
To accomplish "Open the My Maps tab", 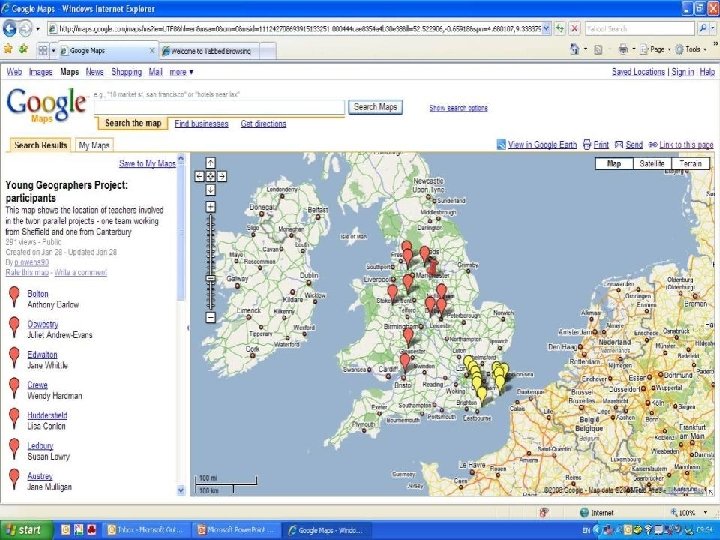I will pos(94,145).
